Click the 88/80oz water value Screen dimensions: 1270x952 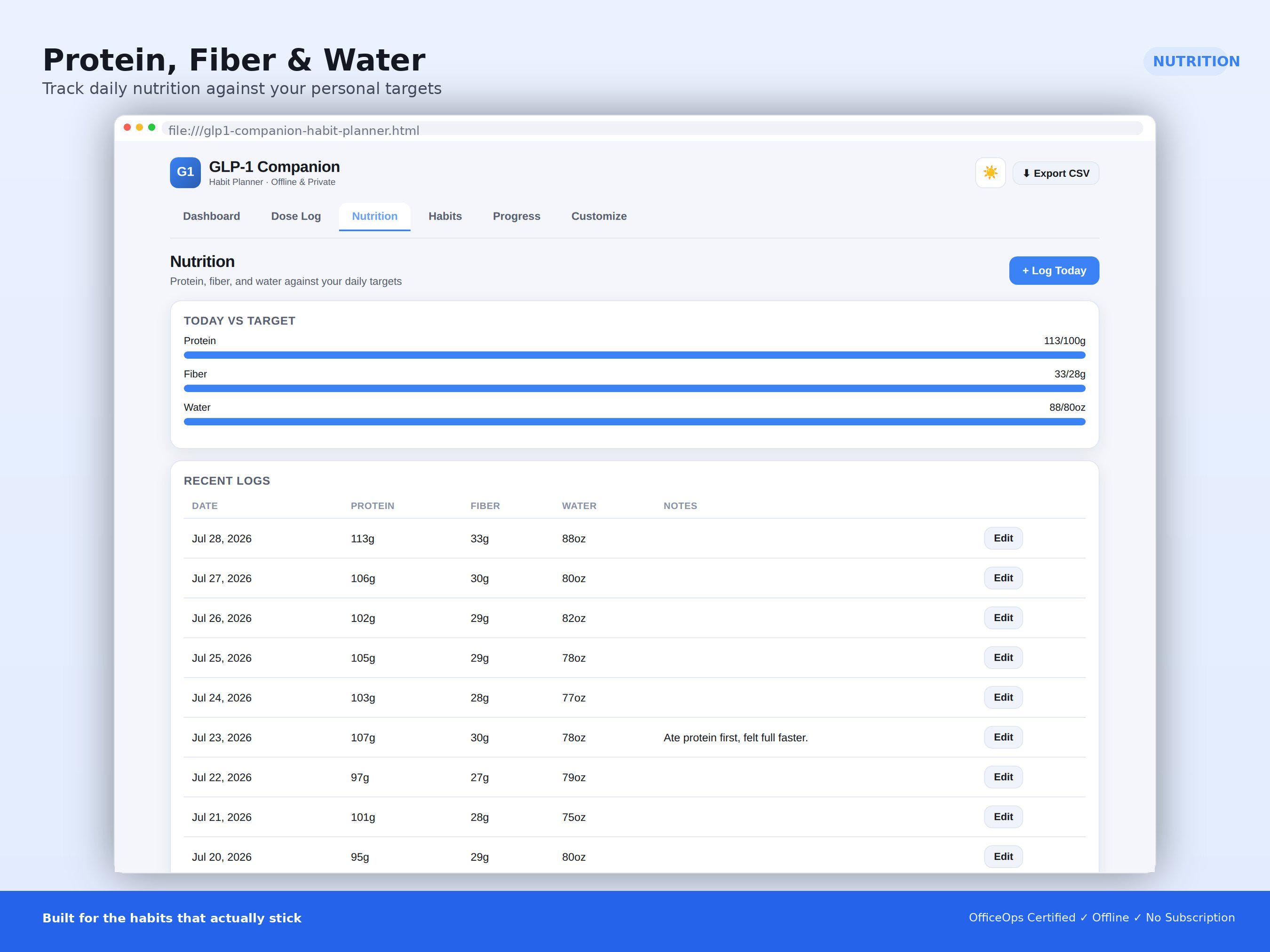click(1067, 408)
